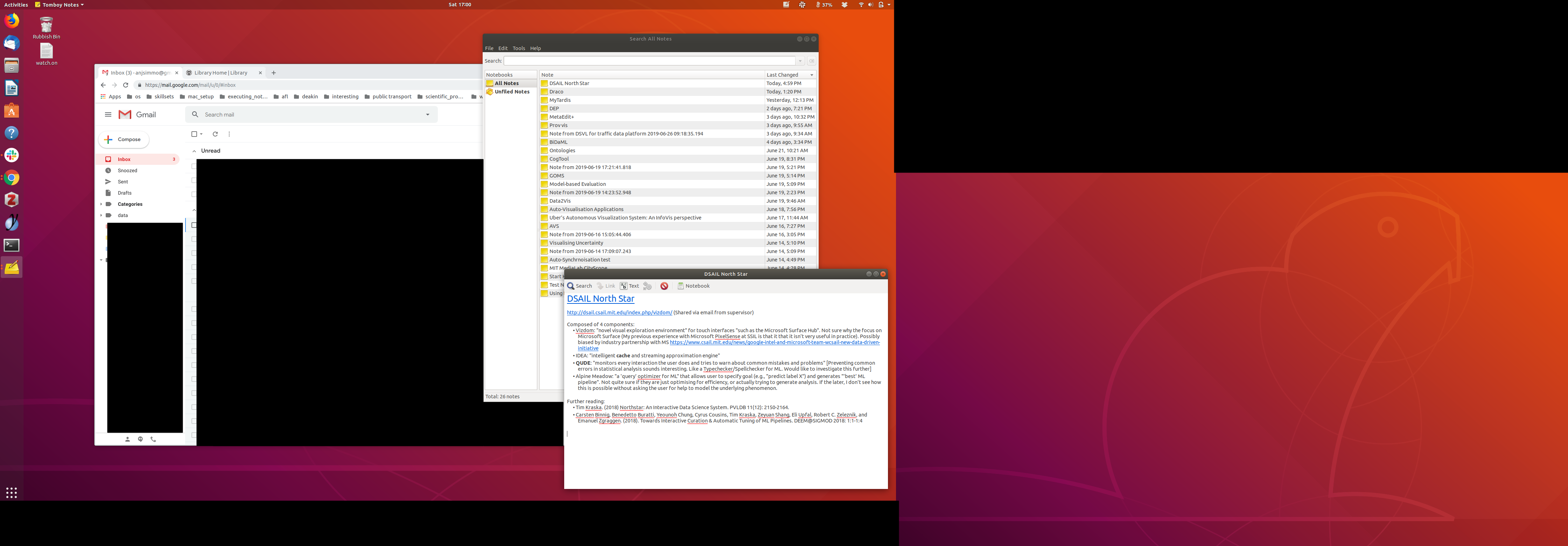
Task: Click Gmail more options three-dot icon
Action: point(229,134)
